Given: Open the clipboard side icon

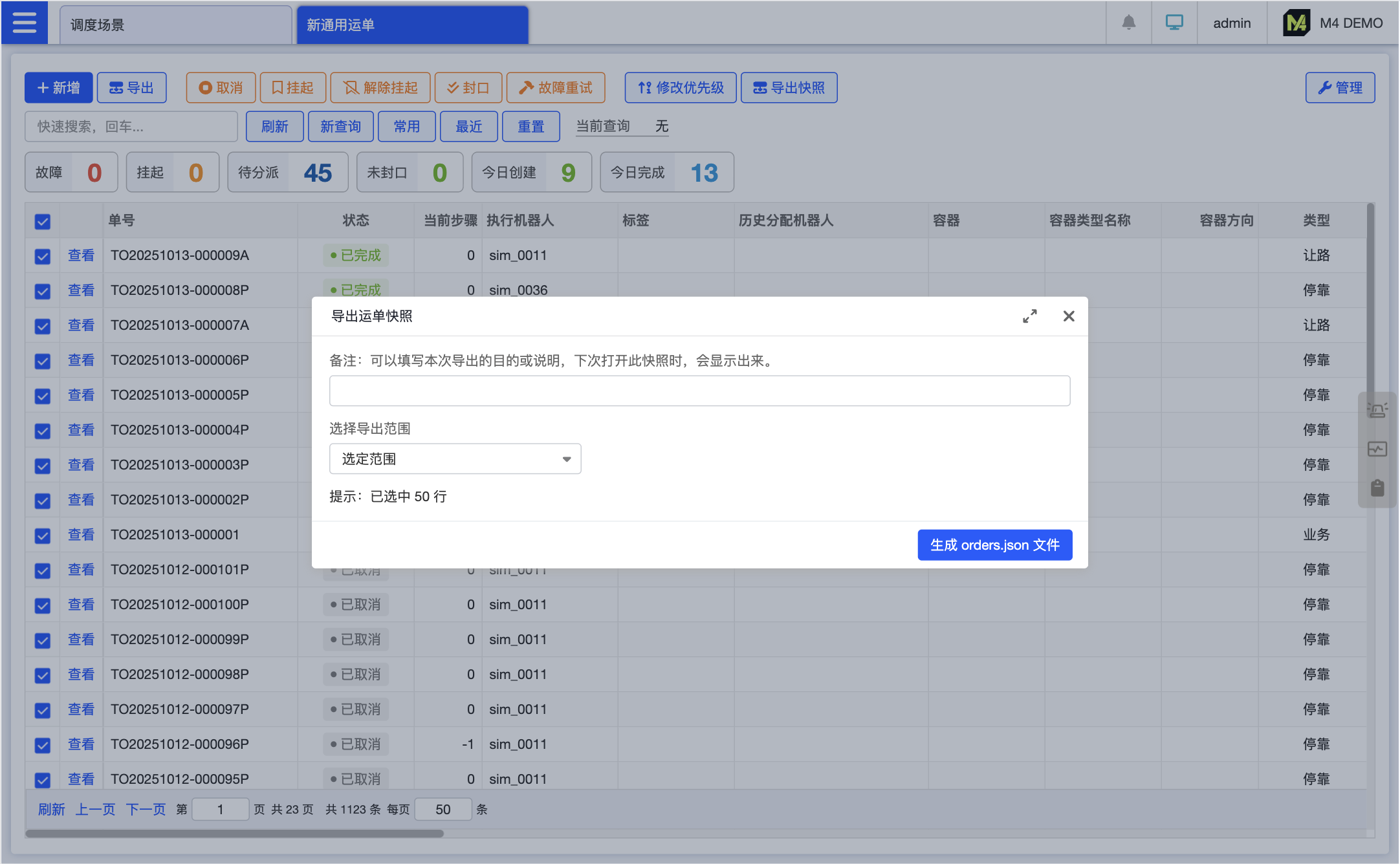Looking at the screenshot, I should [x=1377, y=488].
